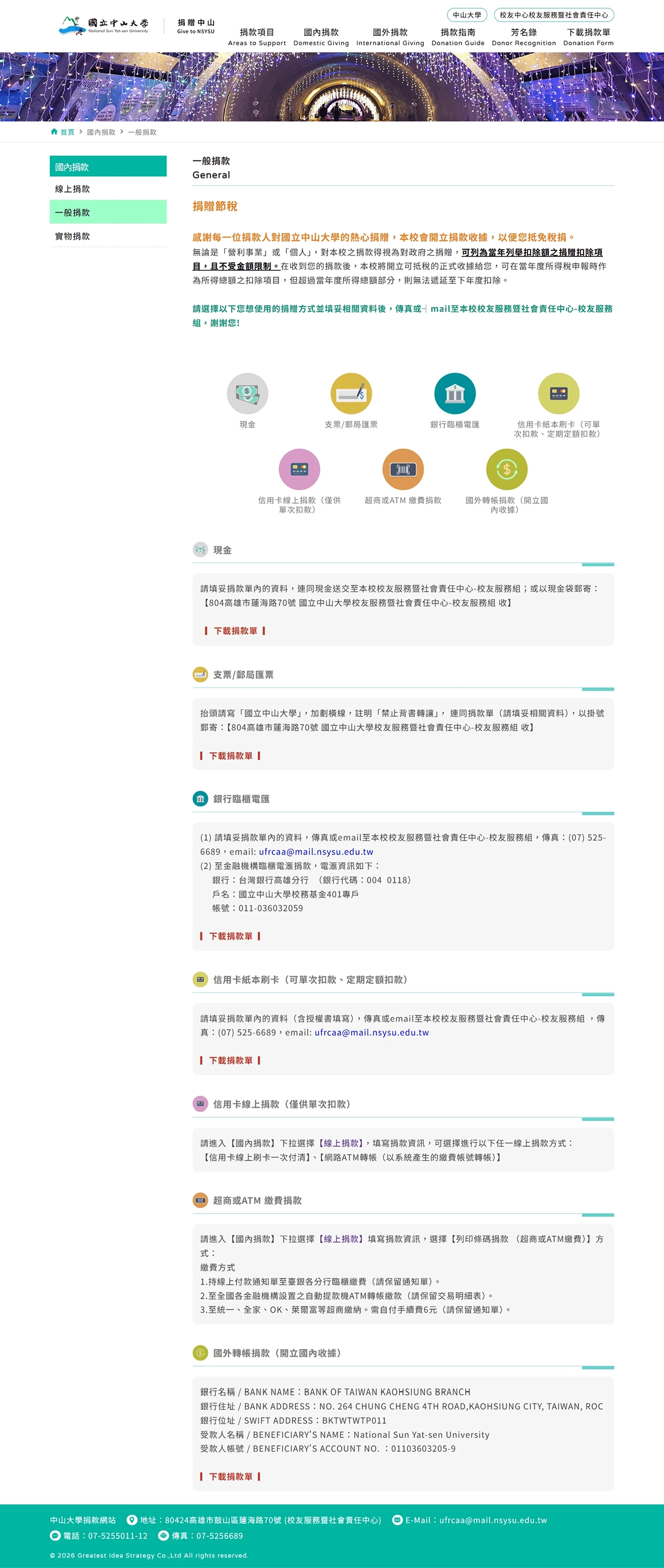Open 捐款指南 Donation Guide menu
This screenshot has width=664, height=1568.
[x=458, y=36]
